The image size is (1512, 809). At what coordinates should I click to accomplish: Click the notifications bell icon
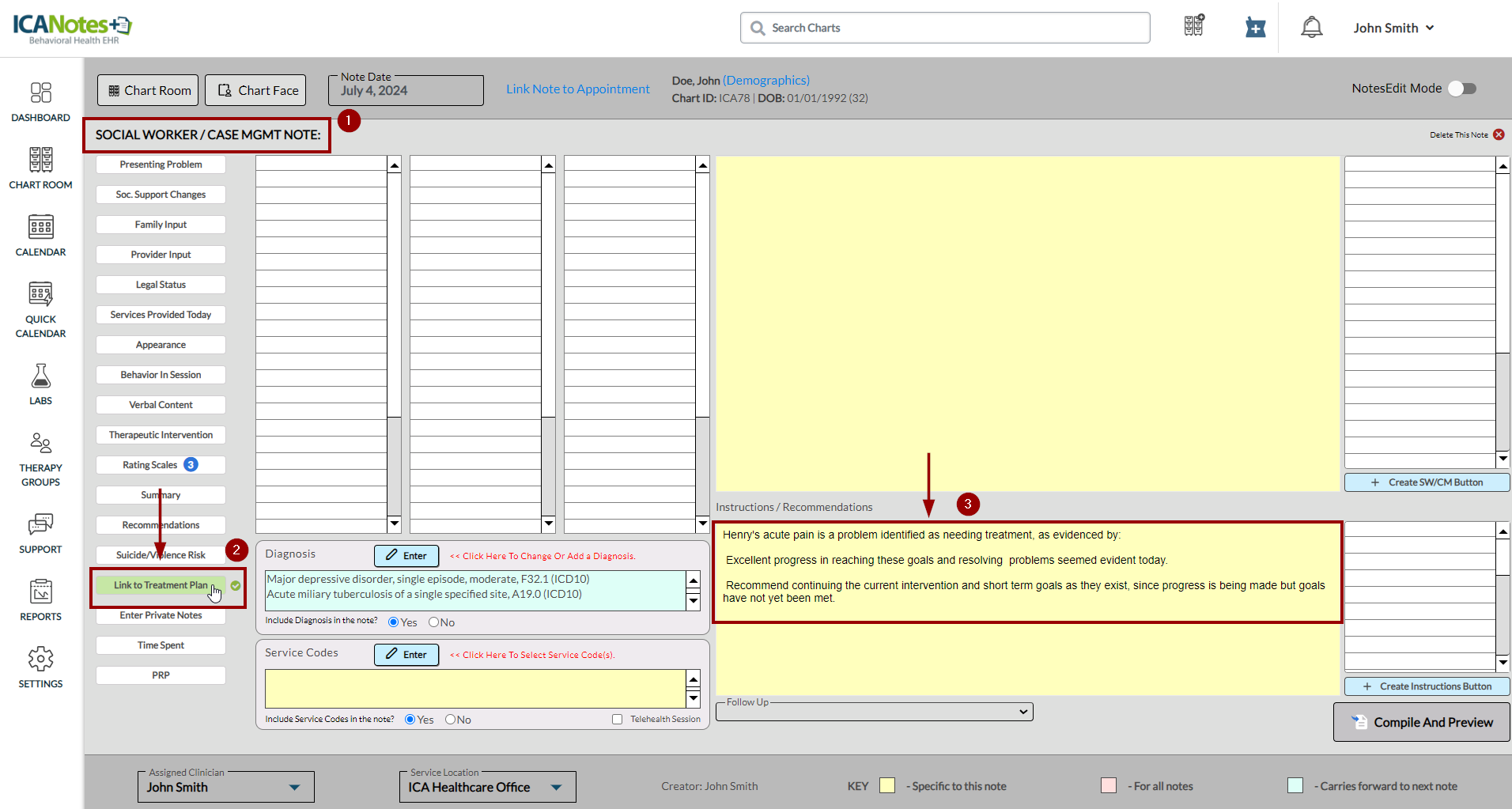[1311, 28]
